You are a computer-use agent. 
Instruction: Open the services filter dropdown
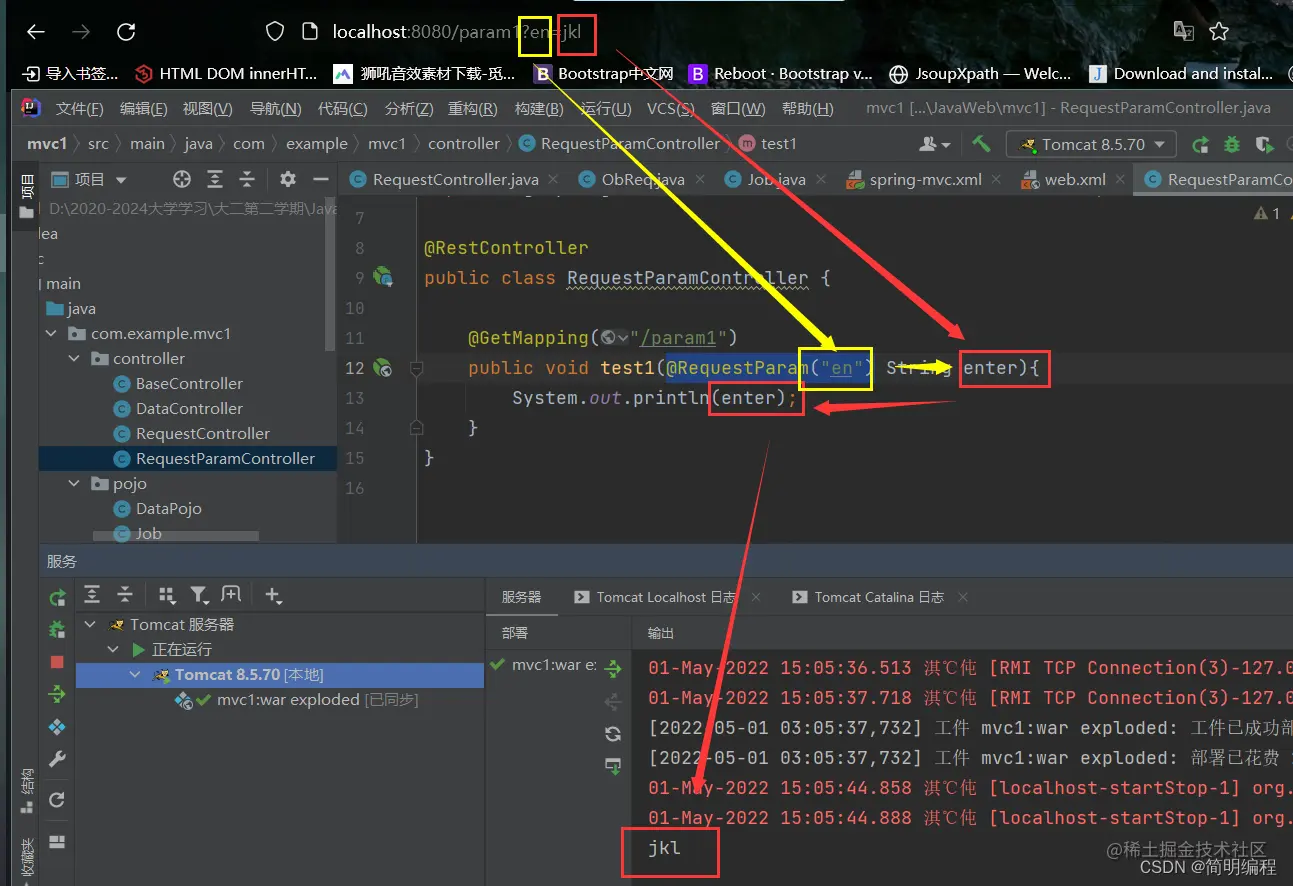[x=200, y=595]
